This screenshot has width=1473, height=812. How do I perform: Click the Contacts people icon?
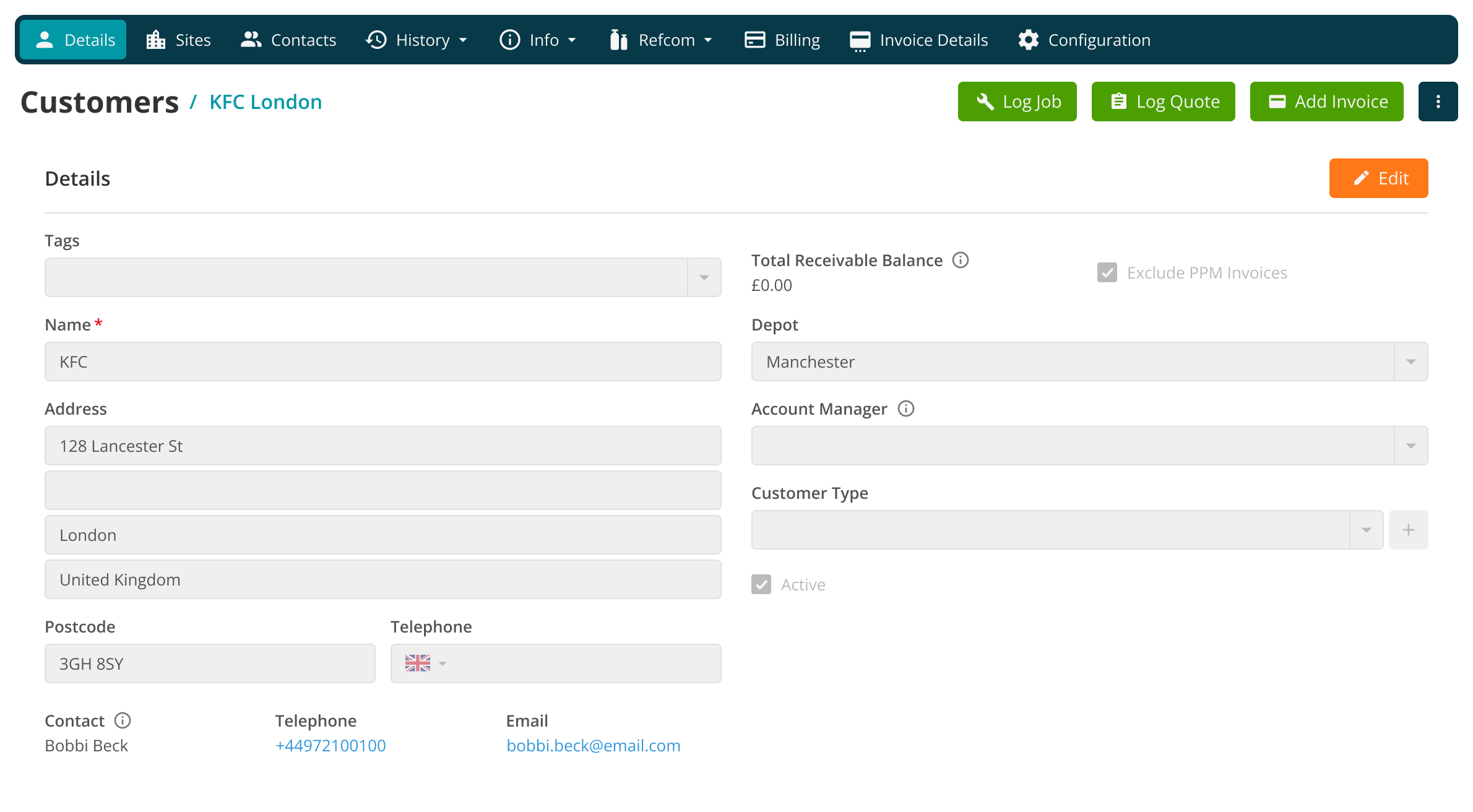tap(251, 40)
